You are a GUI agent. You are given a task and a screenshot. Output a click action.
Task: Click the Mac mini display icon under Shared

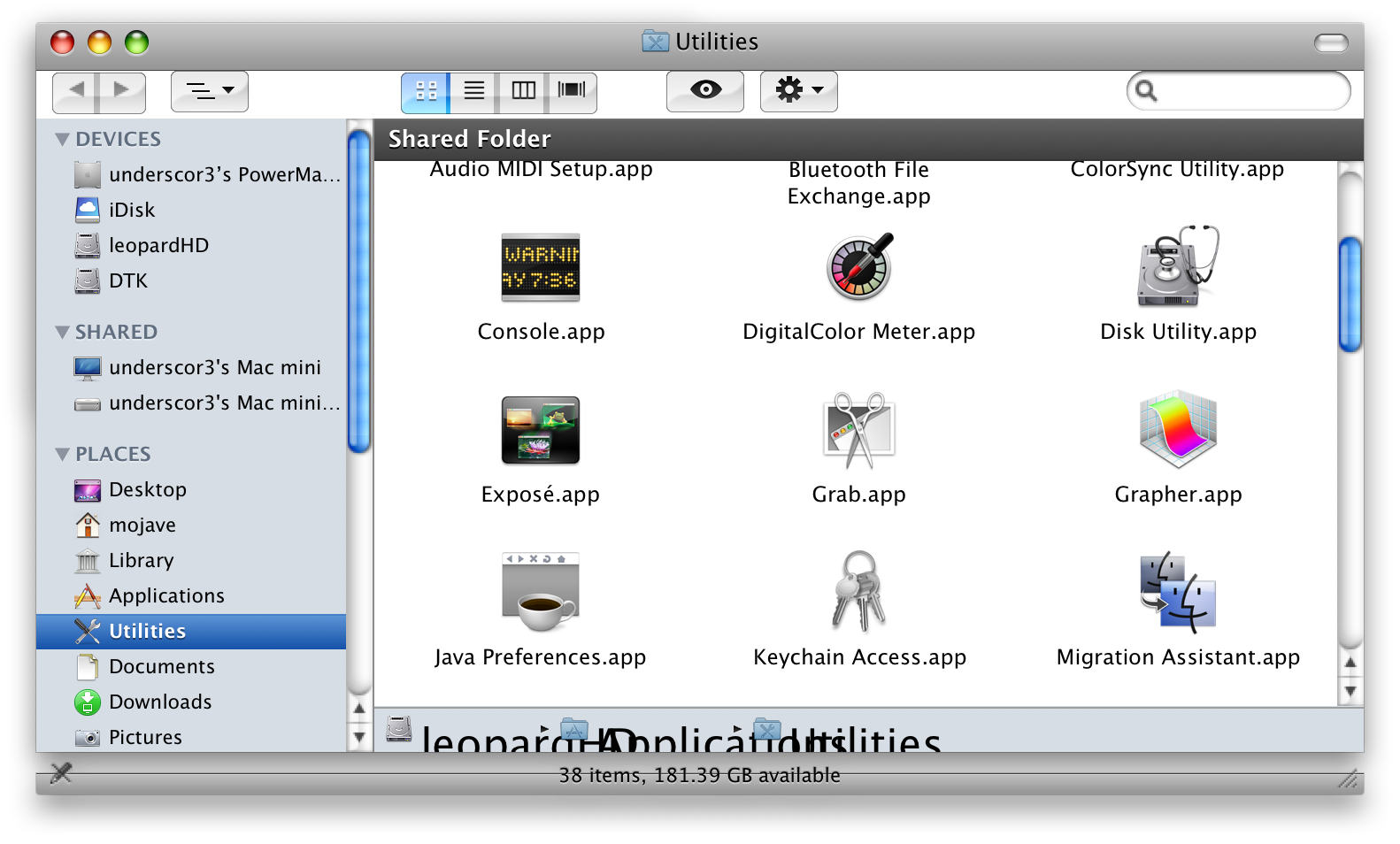[x=88, y=367]
